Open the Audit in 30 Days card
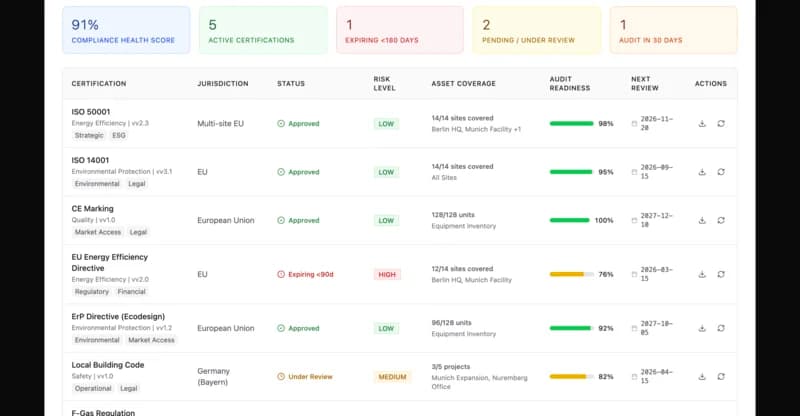Viewport: 800px width, 416px height. [x=673, y=30]
